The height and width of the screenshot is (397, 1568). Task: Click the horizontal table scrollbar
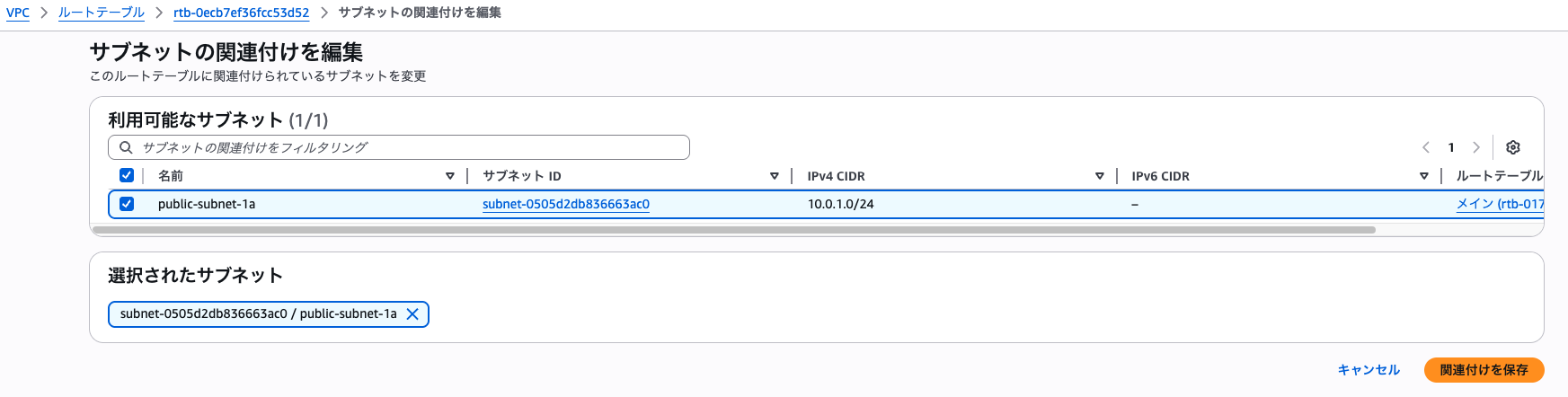(734, 230)
